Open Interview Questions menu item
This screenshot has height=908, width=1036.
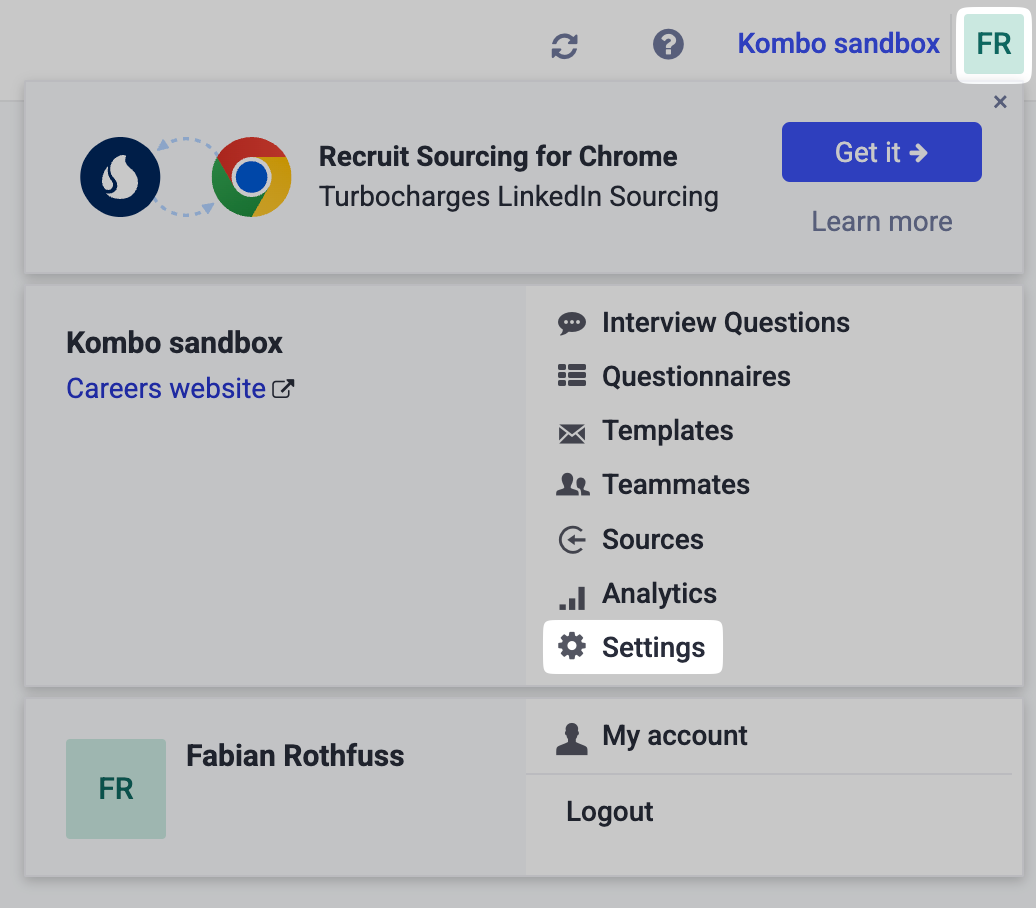tap(725, 323)
